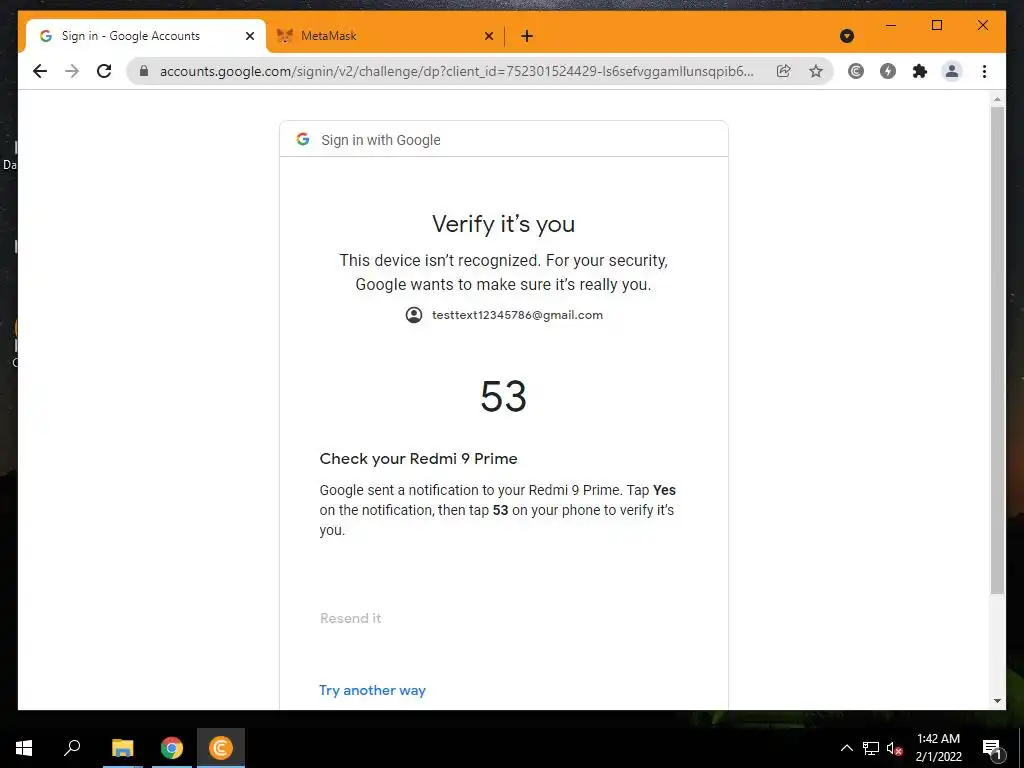Click the page vertical scrollbar
This screenshot has height=768, width=1024.
(997, 350)
